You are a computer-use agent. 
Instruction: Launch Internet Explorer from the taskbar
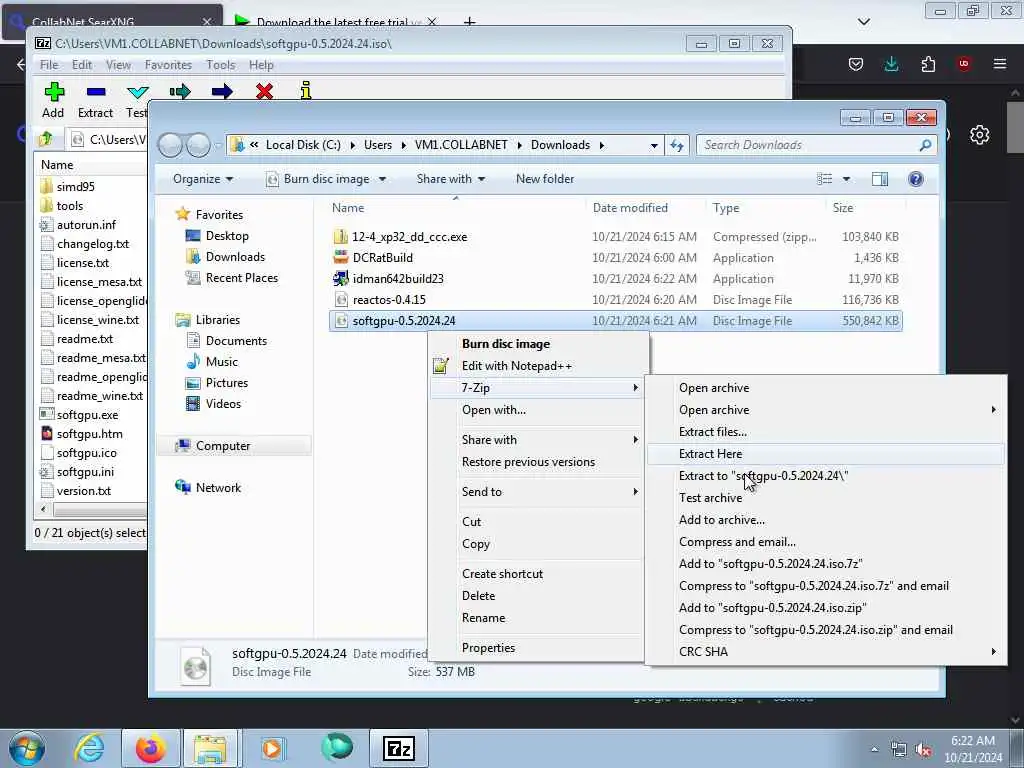tap(89, 748)
